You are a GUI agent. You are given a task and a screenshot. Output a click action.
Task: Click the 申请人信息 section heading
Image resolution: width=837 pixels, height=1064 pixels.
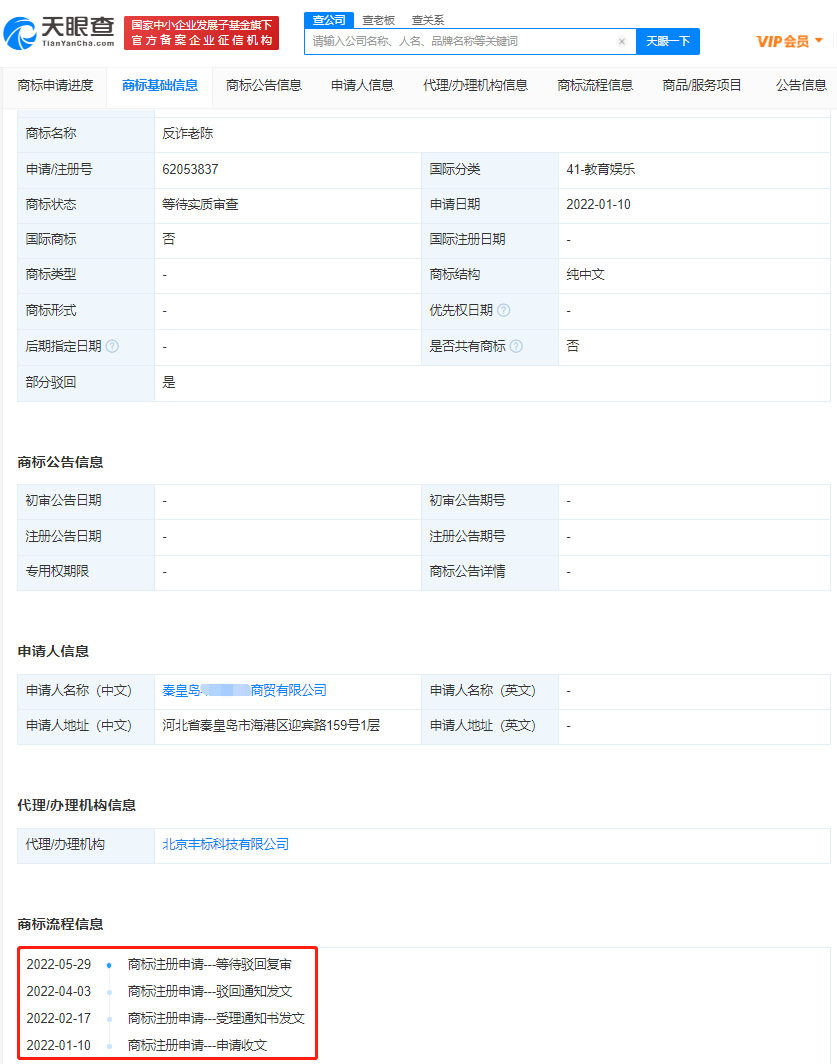click(x=53, y=651)
